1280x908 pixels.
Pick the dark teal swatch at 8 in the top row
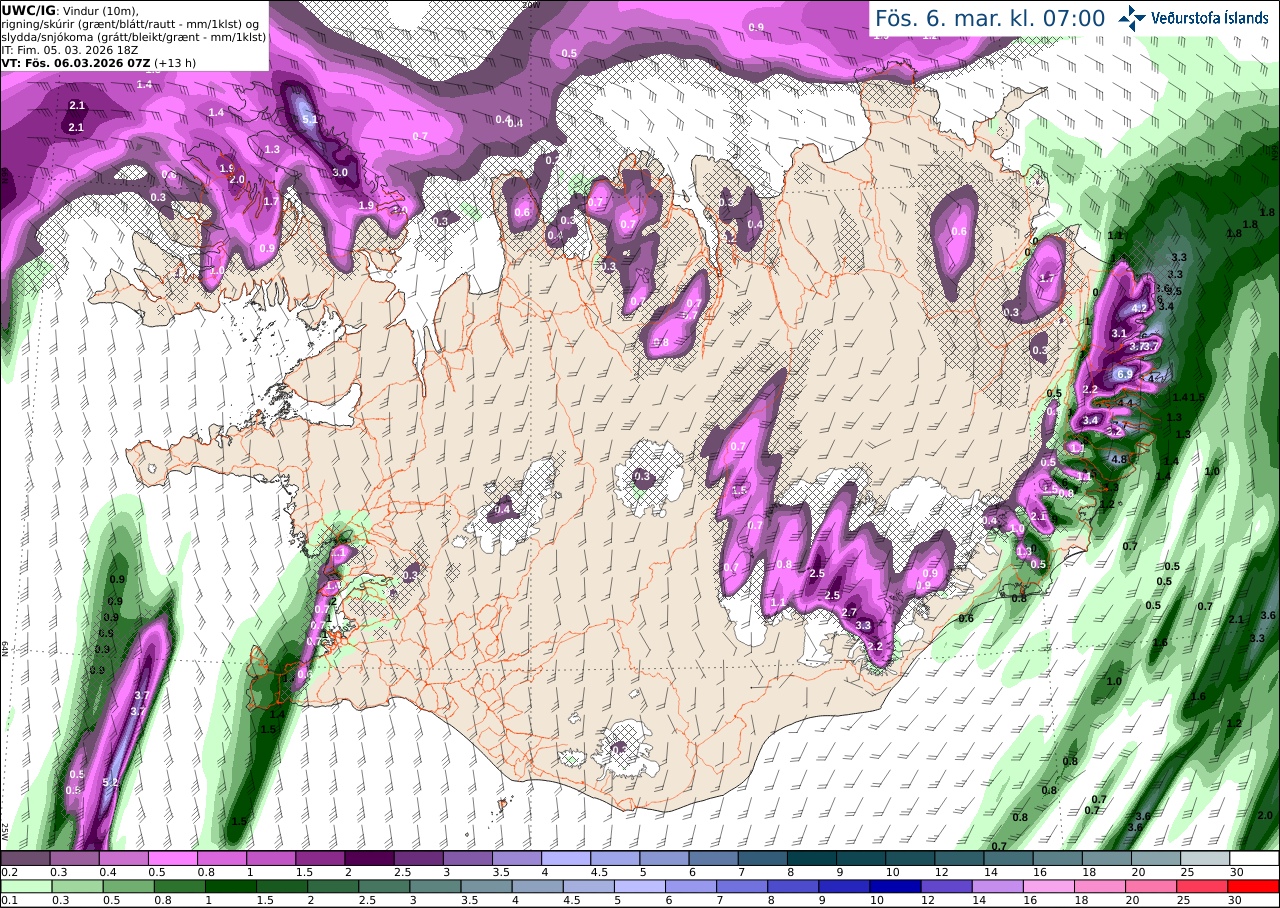click(x=812, y=858)
